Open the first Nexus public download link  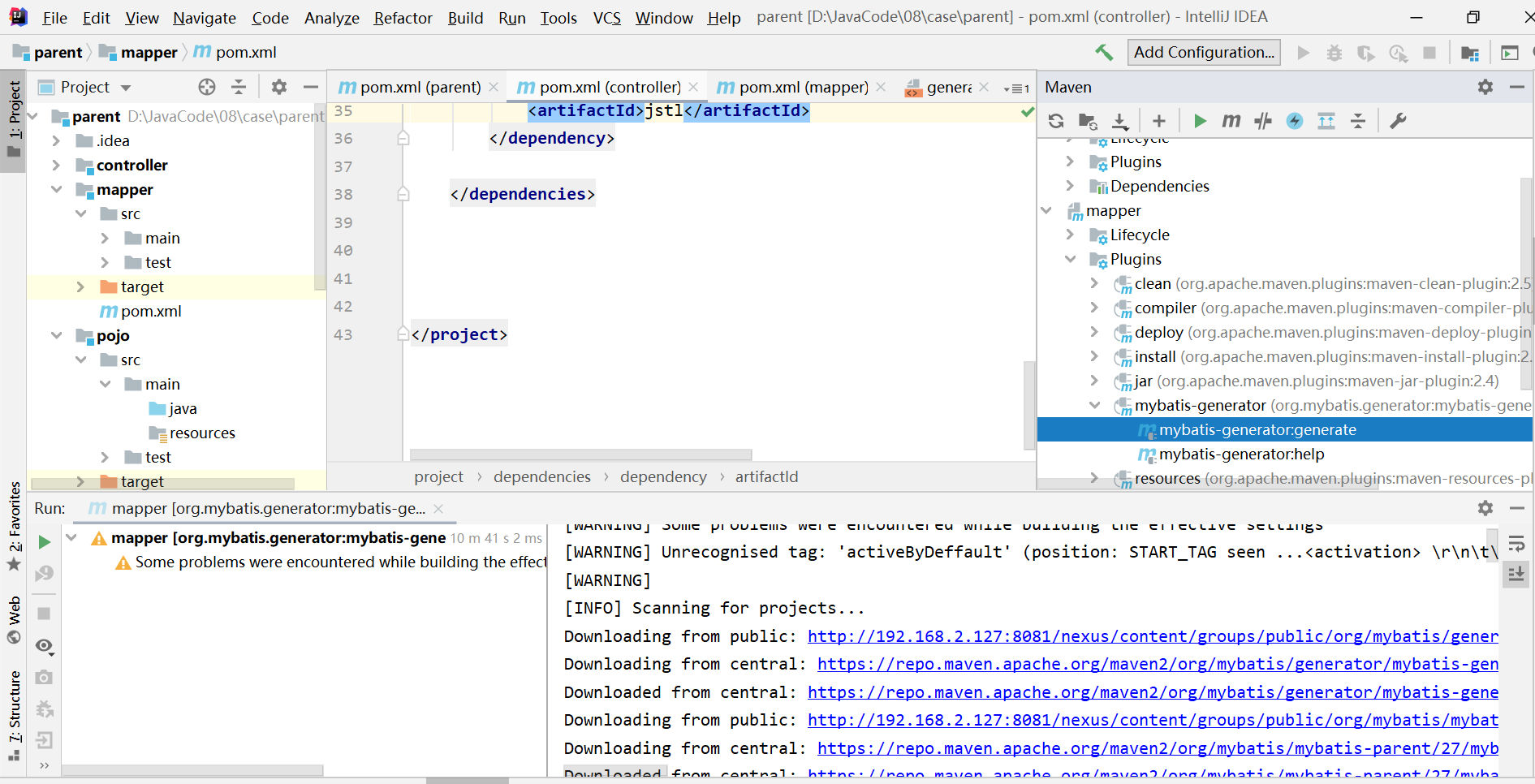[x=1153, y=636]
